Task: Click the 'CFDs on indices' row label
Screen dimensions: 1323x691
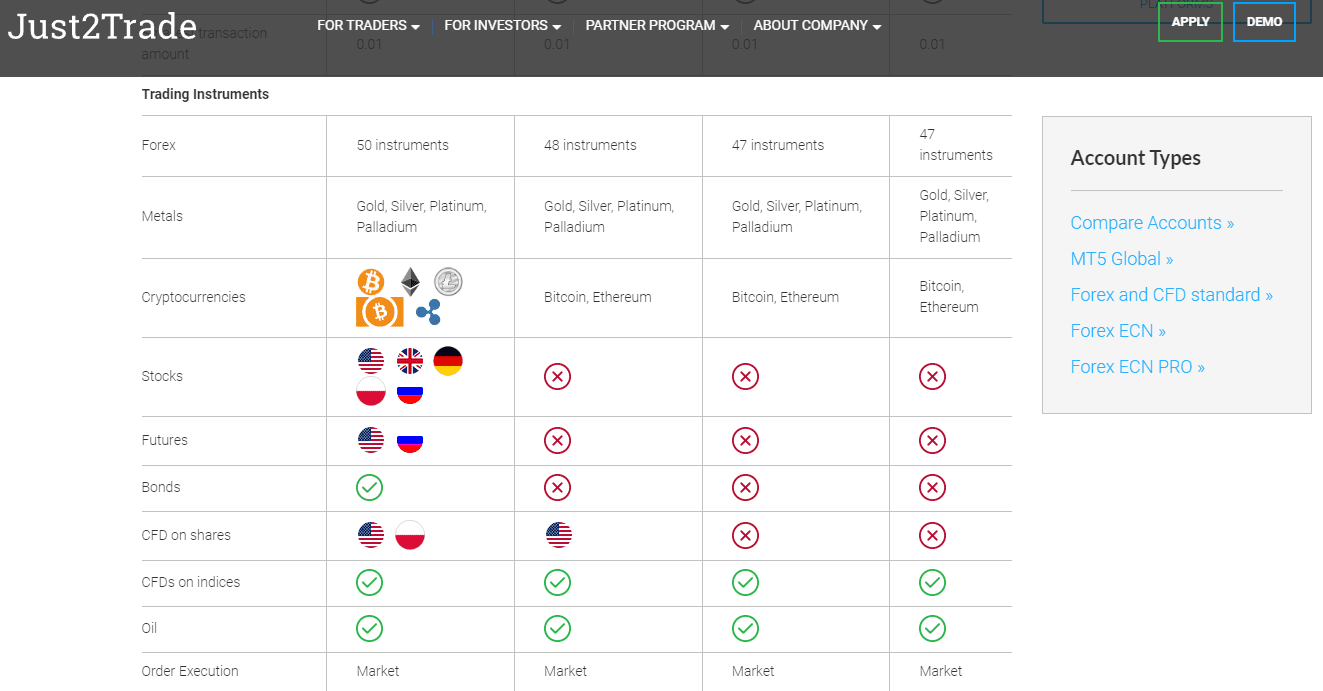Action: 190,582
